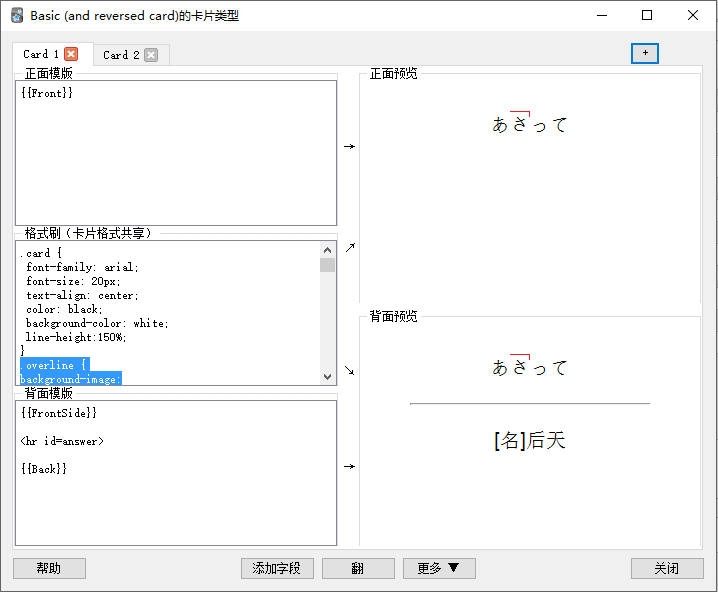718x592 pixels.
Task: Click the 翻 flip button
Action: pyautogui.click(x=358, y=568)
